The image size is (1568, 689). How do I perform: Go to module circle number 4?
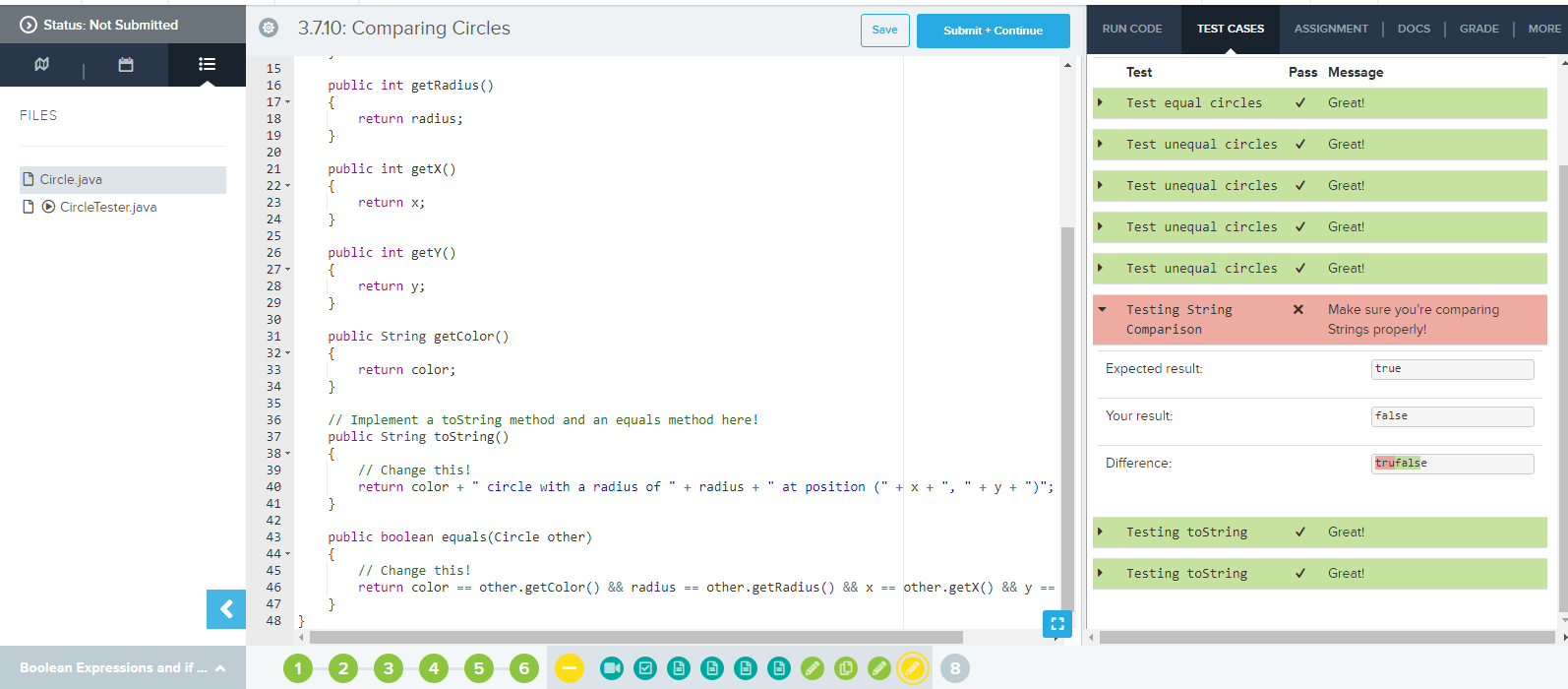pos(434,668)
